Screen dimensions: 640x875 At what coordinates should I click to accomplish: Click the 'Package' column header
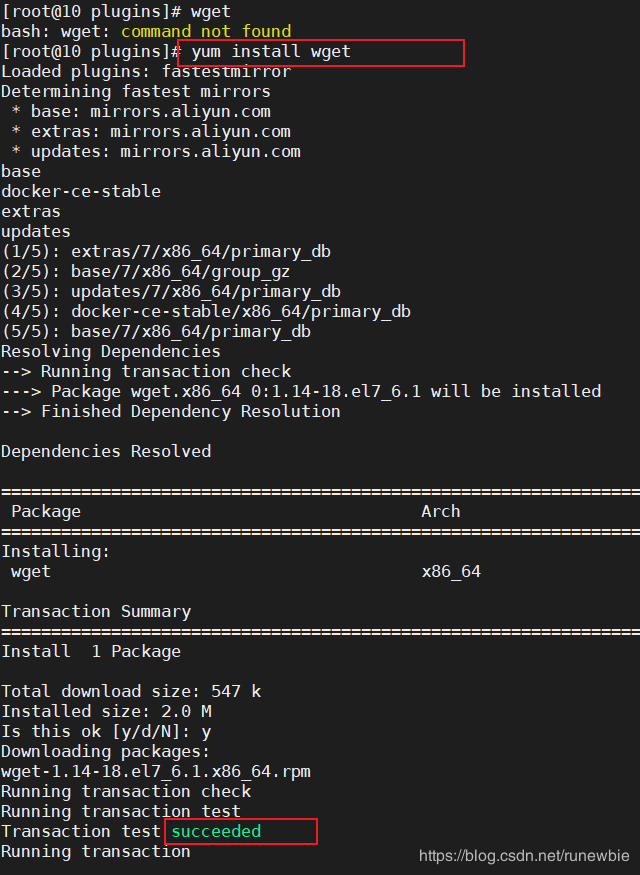coord(46,512)
